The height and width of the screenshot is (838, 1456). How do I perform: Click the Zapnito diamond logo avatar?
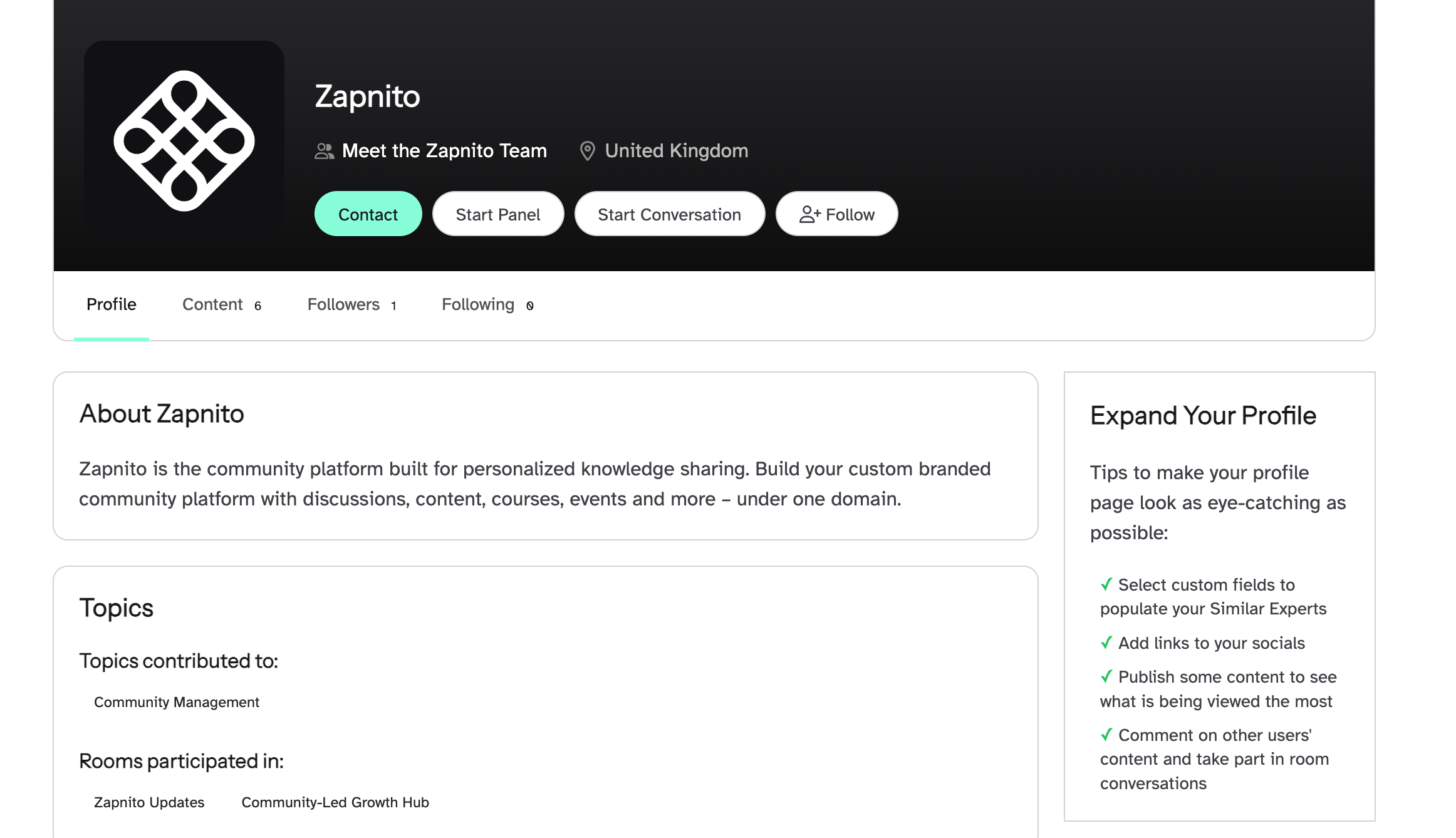pos(184,141)
